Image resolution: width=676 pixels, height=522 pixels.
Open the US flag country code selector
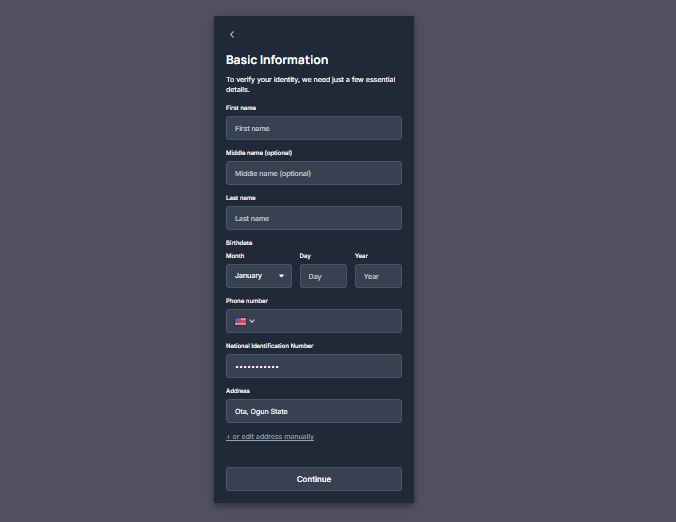coord(244,321)
